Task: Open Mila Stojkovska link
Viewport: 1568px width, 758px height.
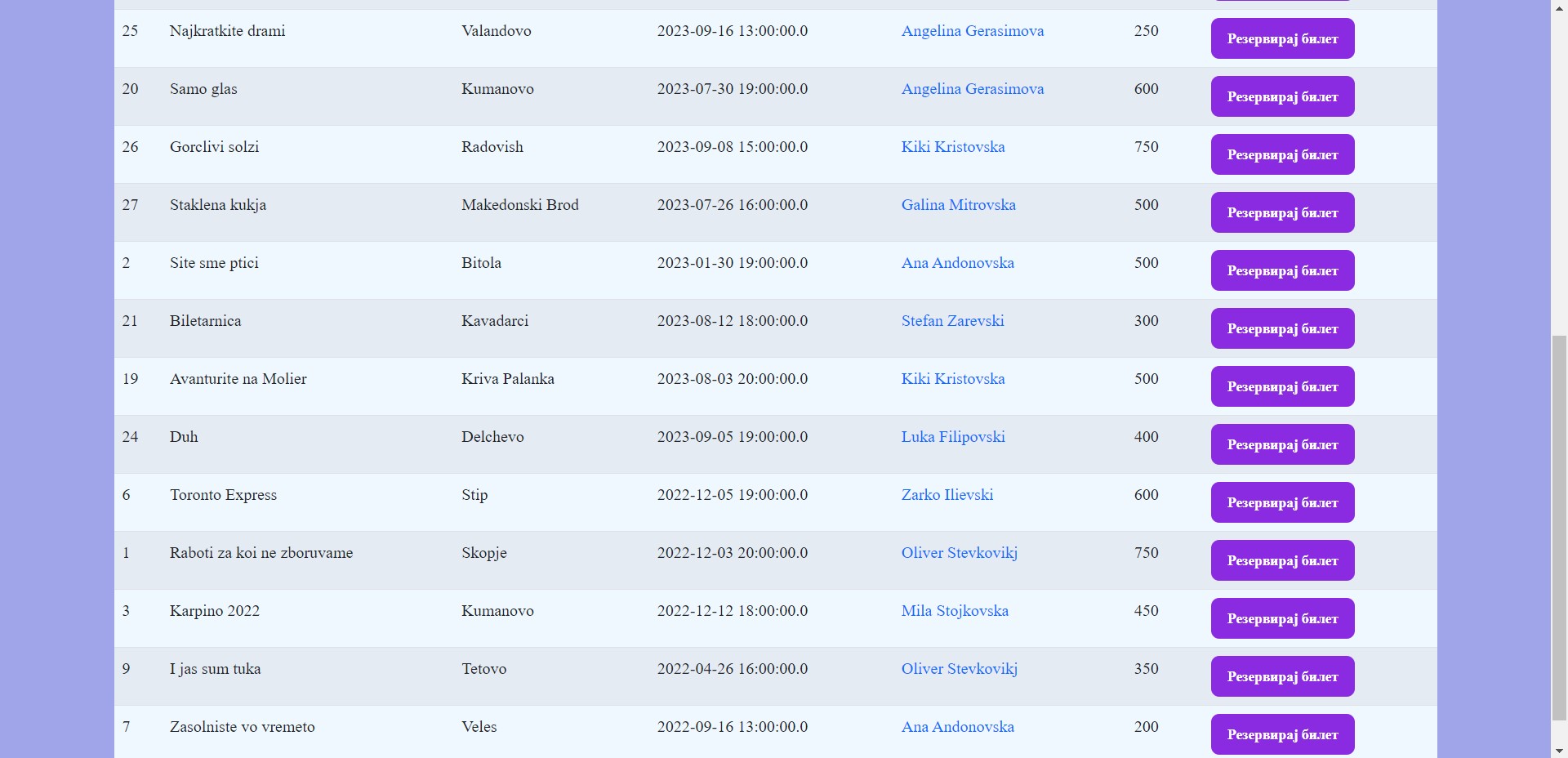Action: click(x=954, y=611)
